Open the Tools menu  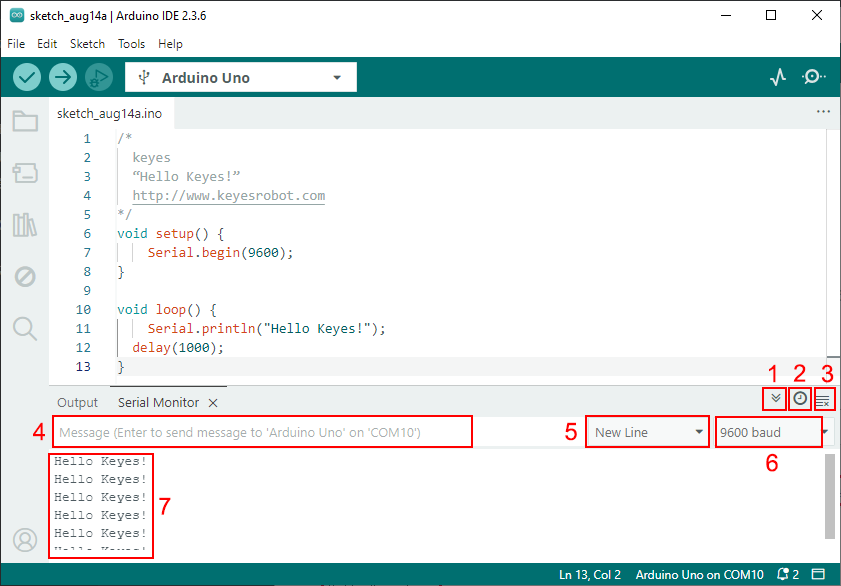(131, 44)
